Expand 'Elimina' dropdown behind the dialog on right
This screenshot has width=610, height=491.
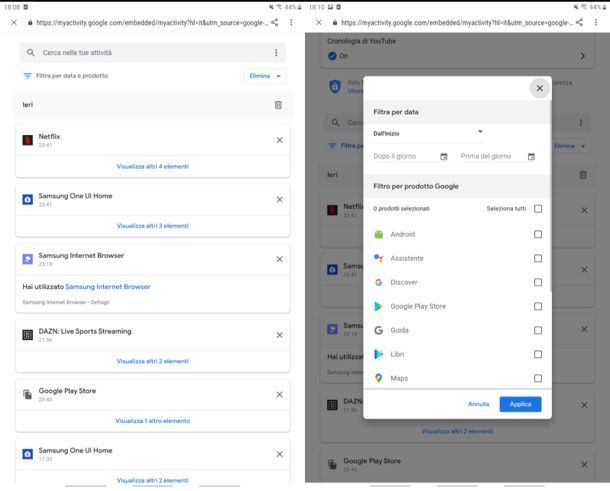571,146
